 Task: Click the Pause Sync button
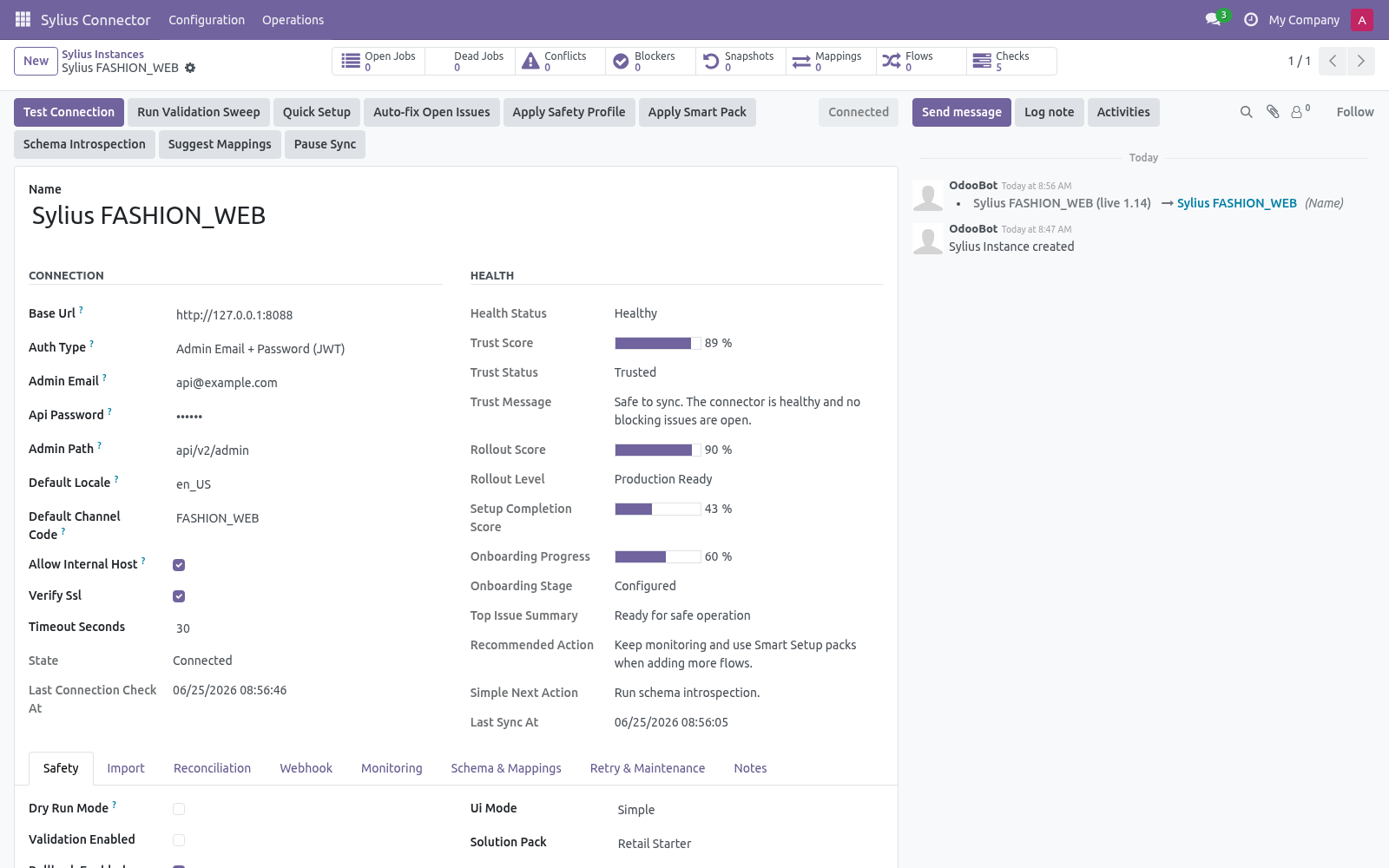pos(325,144)
